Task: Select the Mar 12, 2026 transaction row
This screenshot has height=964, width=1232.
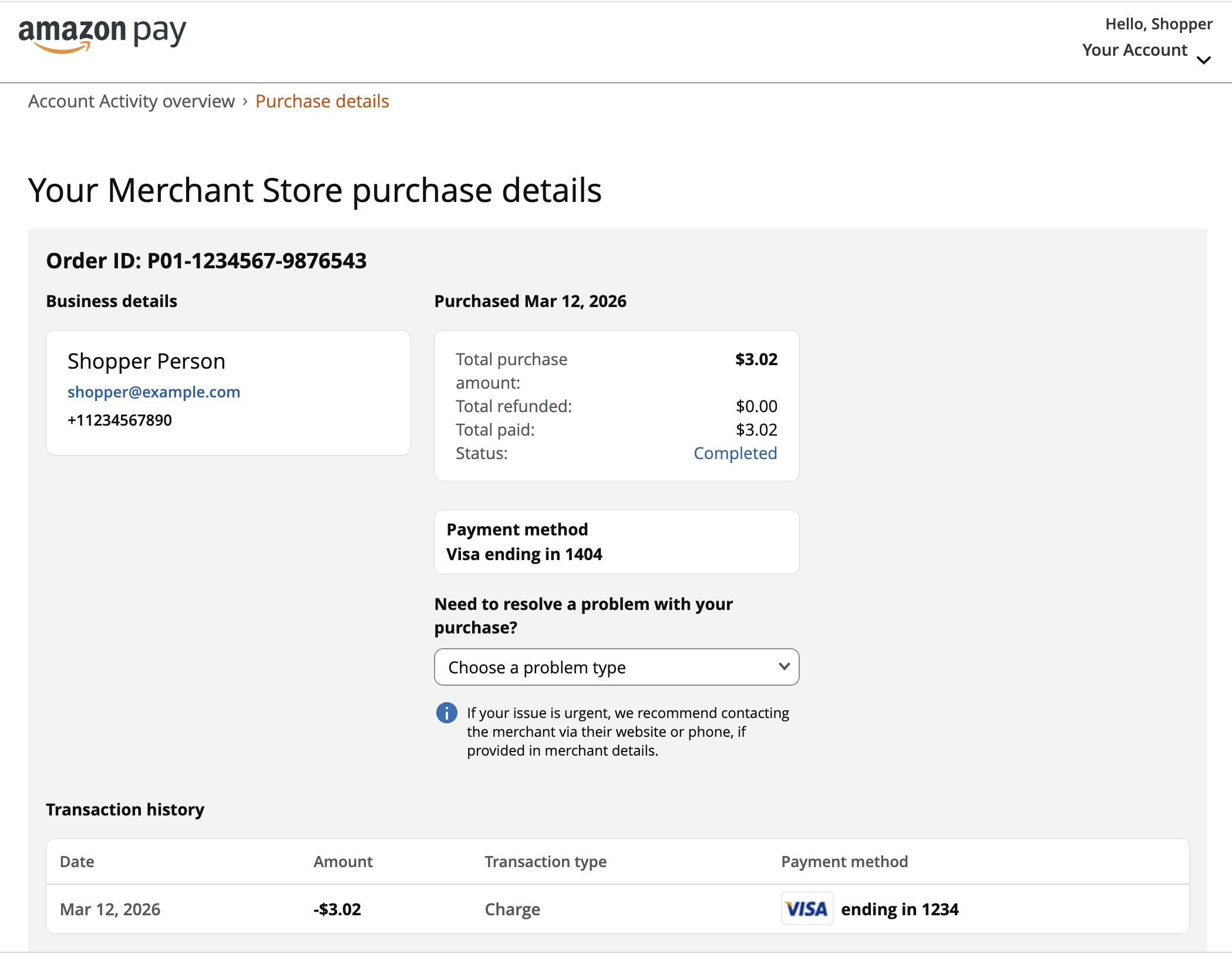Action: 110,909
